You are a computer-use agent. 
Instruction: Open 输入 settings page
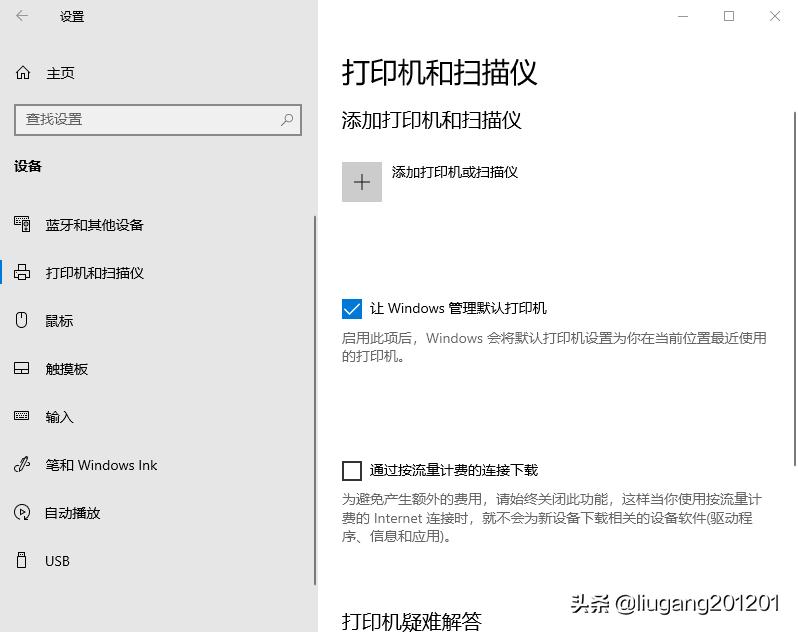(59, 417)
